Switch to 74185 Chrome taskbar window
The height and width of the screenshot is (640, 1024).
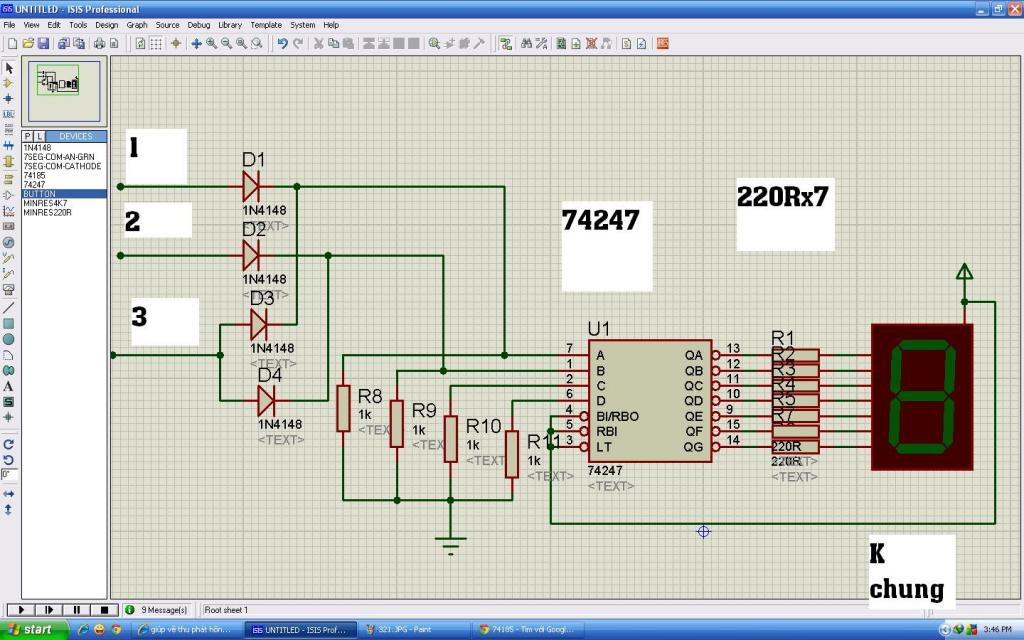(530, 630)
